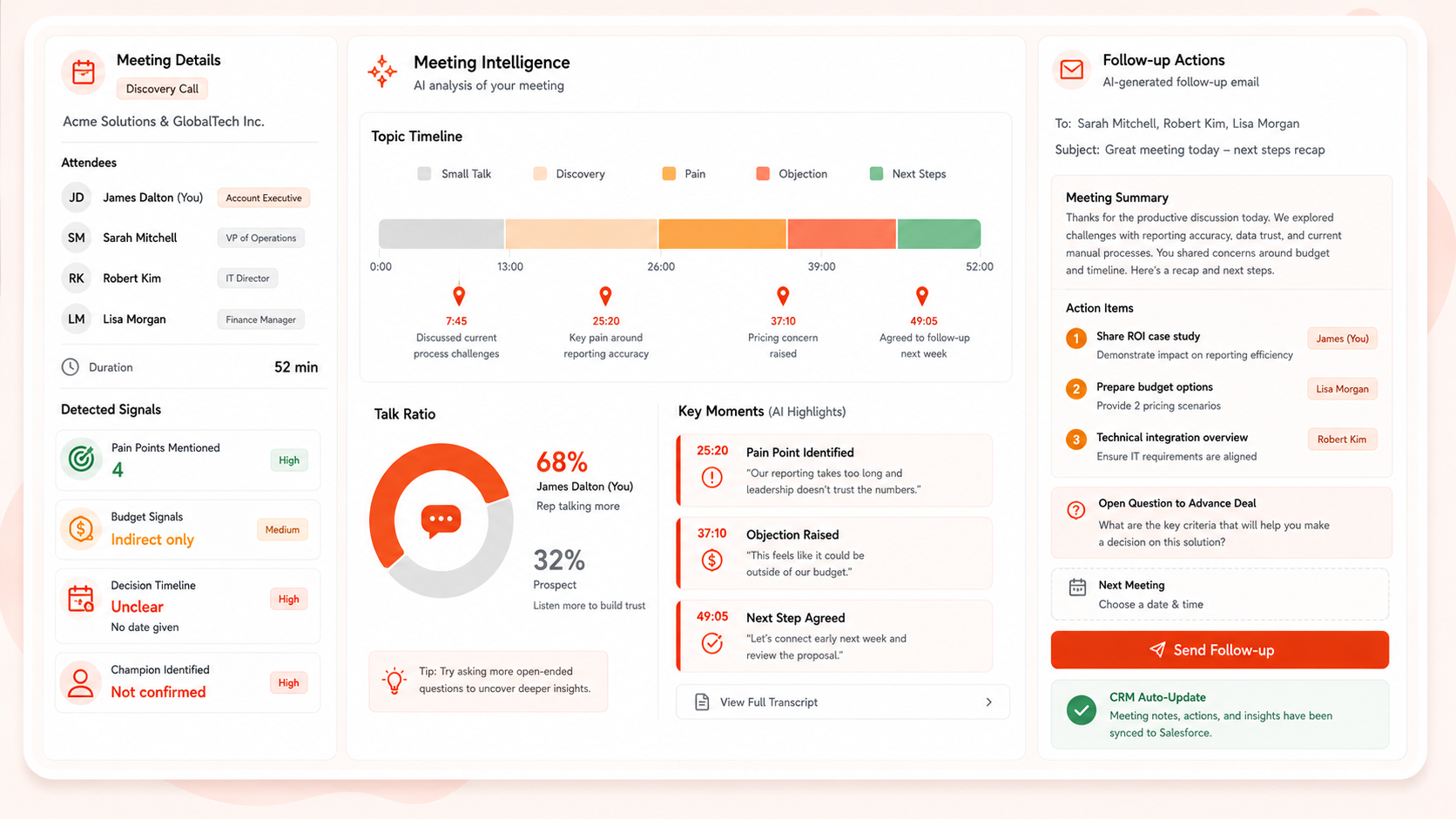Click the High badge on Champion Identified
The height and width of the screenshot is (819, 1456).
pos(289,683)
